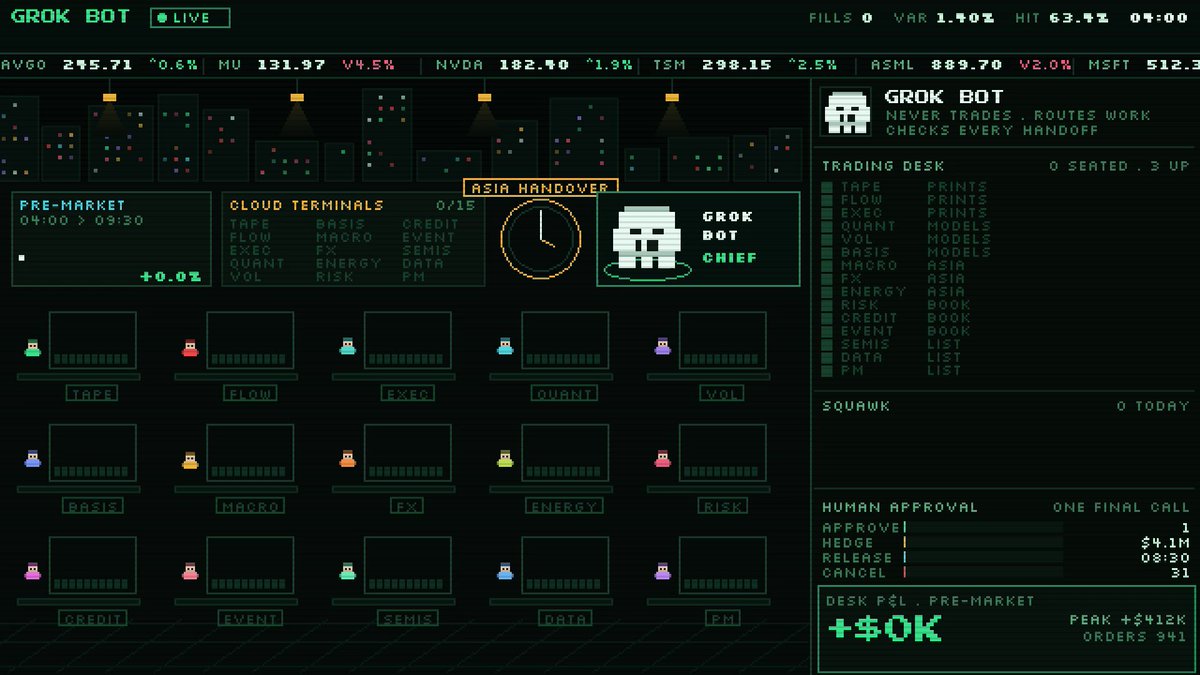Click the trader avatar at the RISK desk
Image resolution: width=1200 pixels, height=675 pixels.
point(662,459)
